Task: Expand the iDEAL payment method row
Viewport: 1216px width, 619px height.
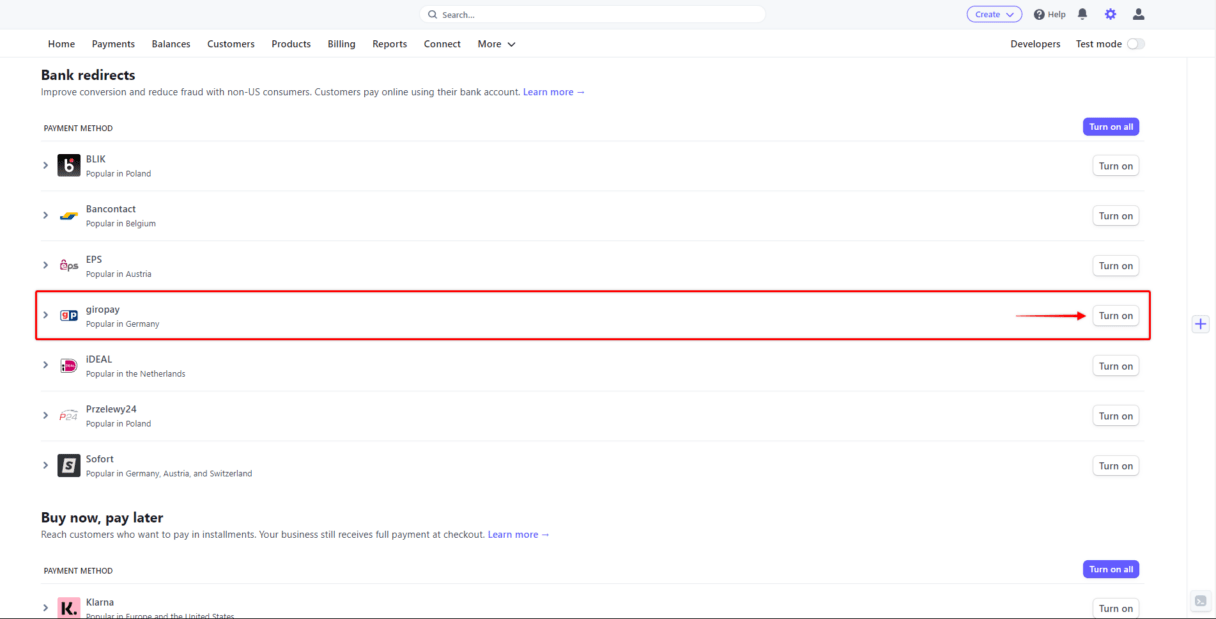Action: tap(45, 365)
